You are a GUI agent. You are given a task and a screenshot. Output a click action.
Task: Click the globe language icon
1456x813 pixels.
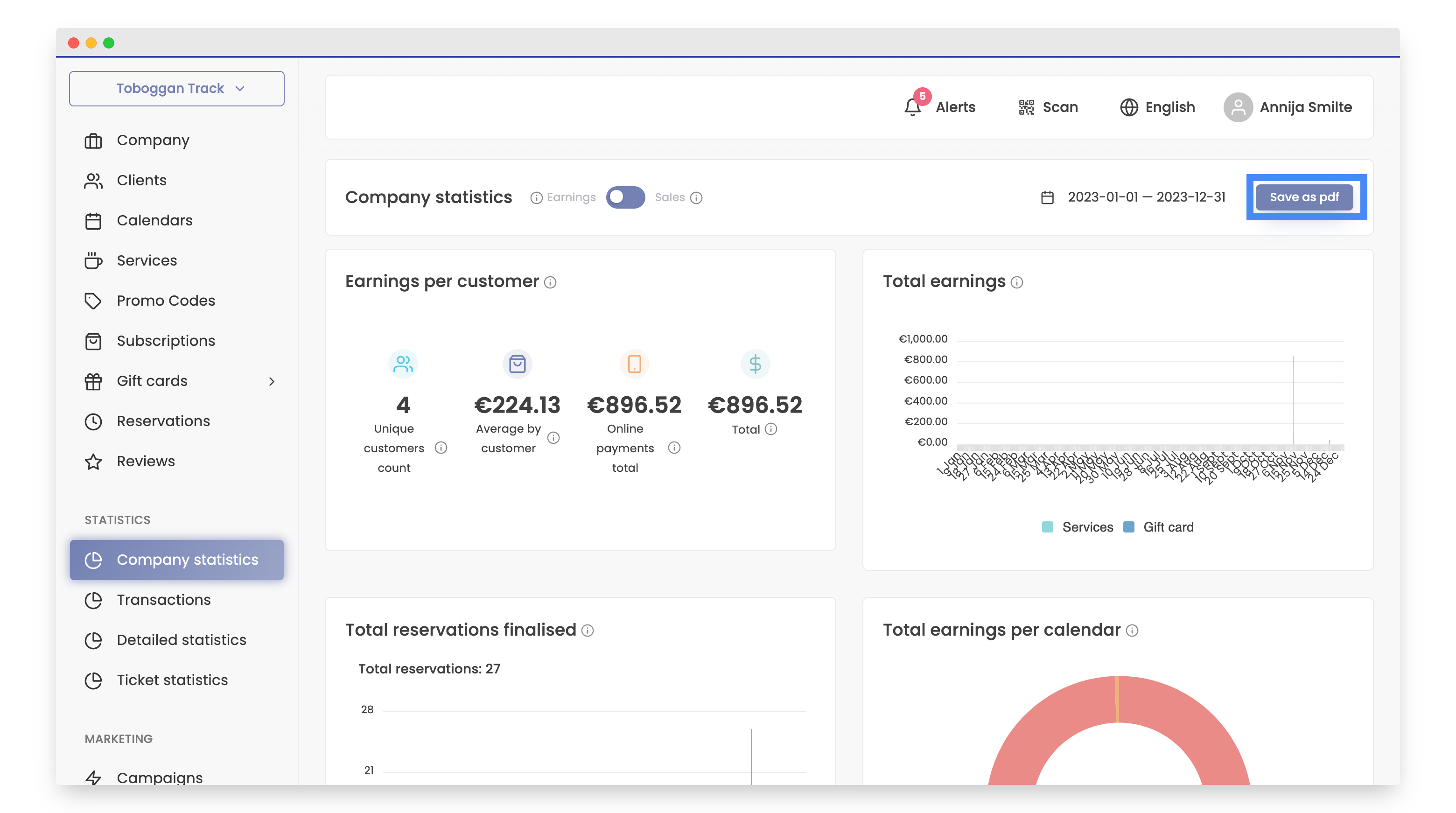1128,107
